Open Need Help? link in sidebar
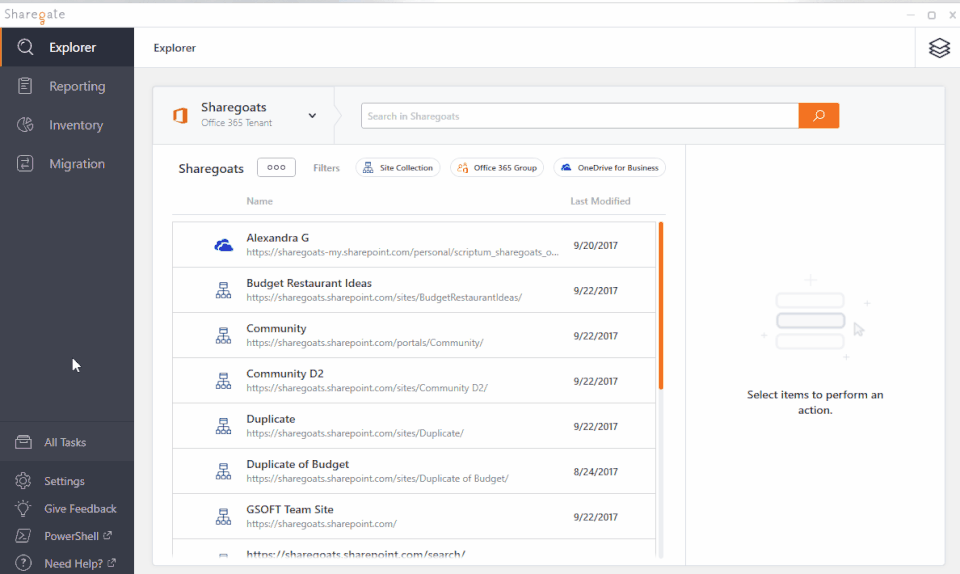The height and width of the screenshot is (574, 960). pyautogui.click(x=73, y=564)
